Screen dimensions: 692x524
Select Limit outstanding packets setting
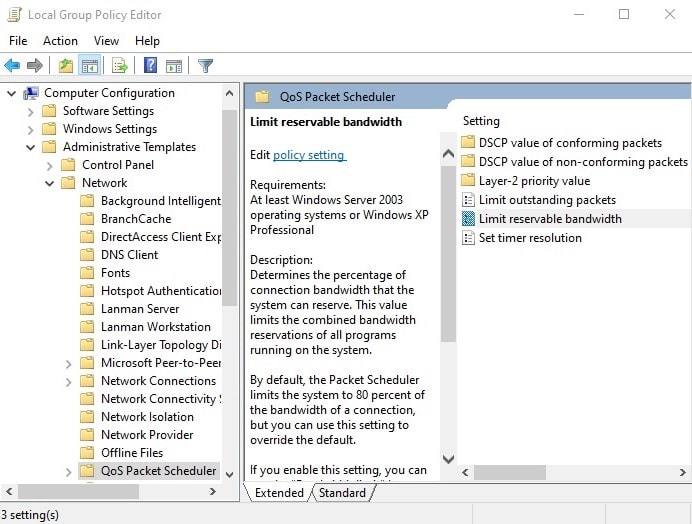click(547, 200)
